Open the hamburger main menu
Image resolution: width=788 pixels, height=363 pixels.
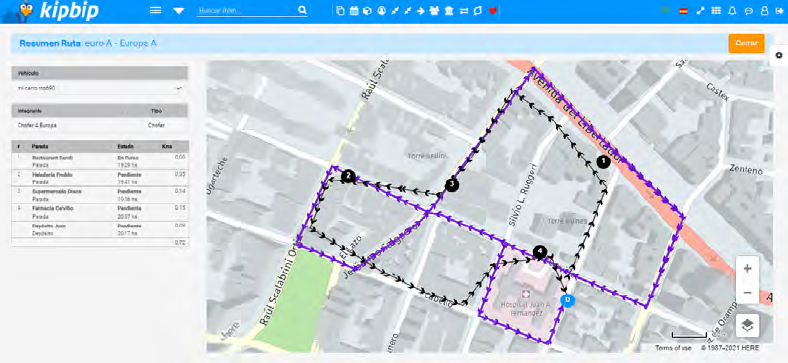coord(156,10)
